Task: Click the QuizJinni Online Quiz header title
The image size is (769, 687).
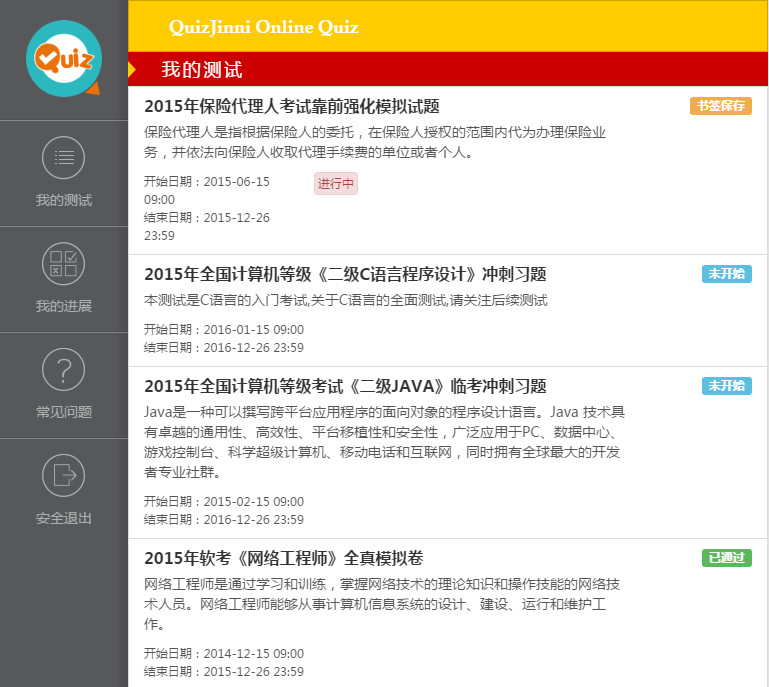Action: pos(263,27)
